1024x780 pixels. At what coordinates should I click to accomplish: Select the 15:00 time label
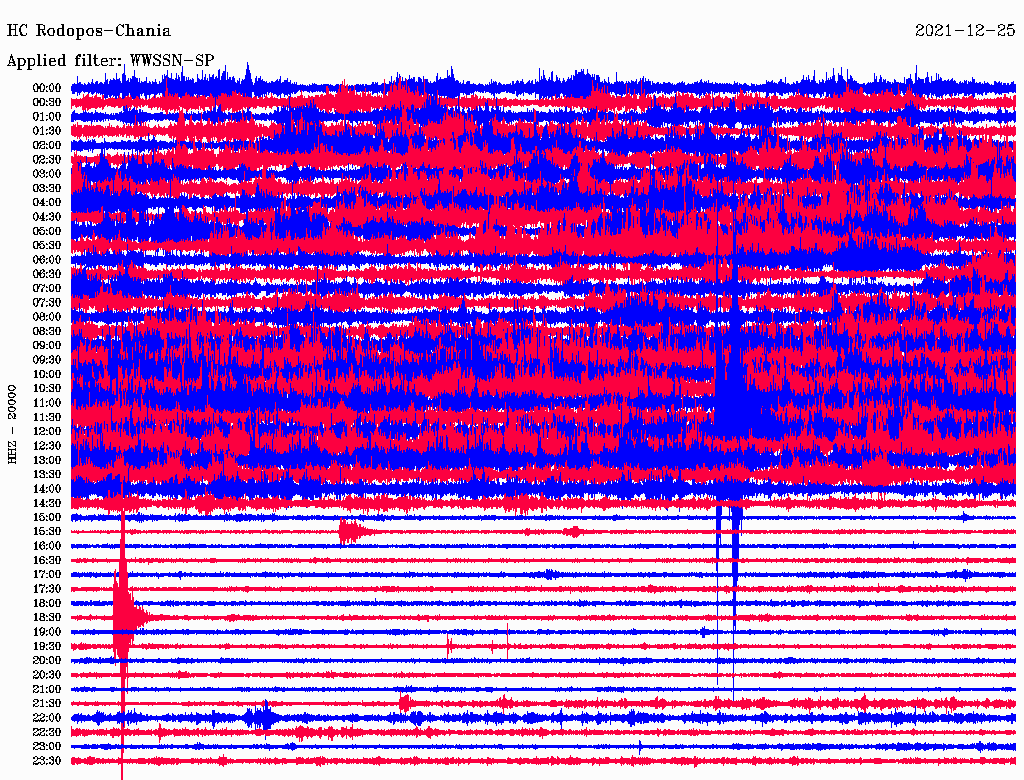click(47, 517)
